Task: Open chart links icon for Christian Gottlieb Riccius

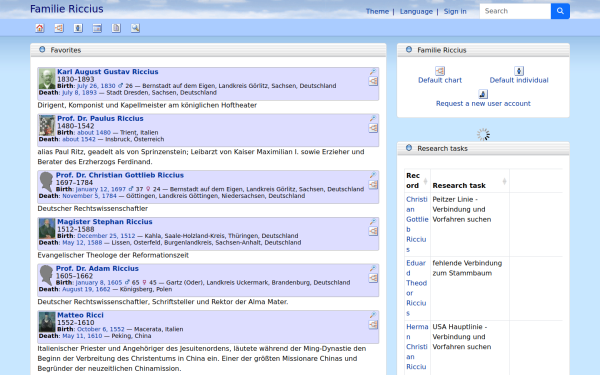Action: click(373, 184)
